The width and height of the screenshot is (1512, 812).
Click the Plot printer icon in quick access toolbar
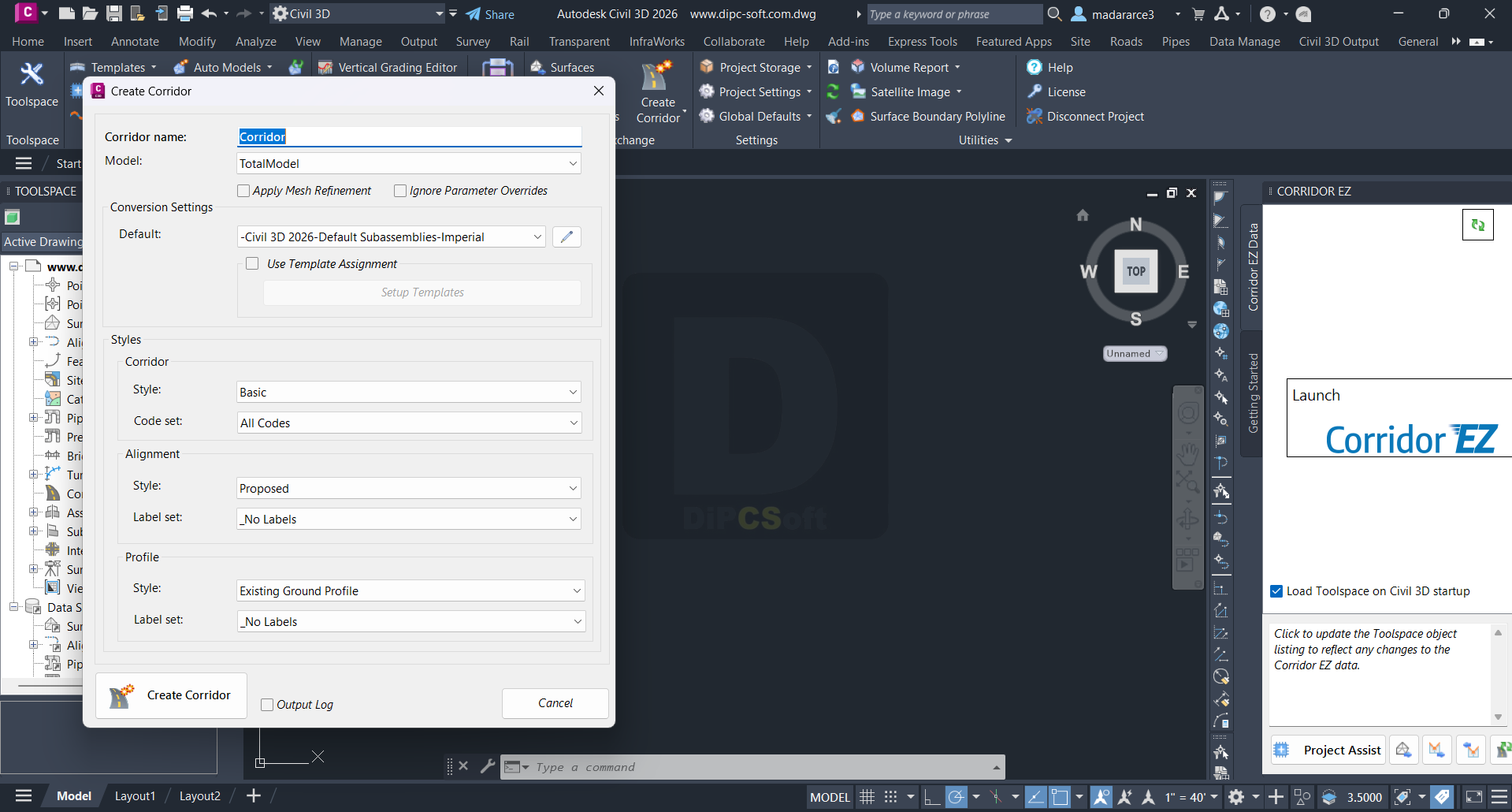(185, 13)
